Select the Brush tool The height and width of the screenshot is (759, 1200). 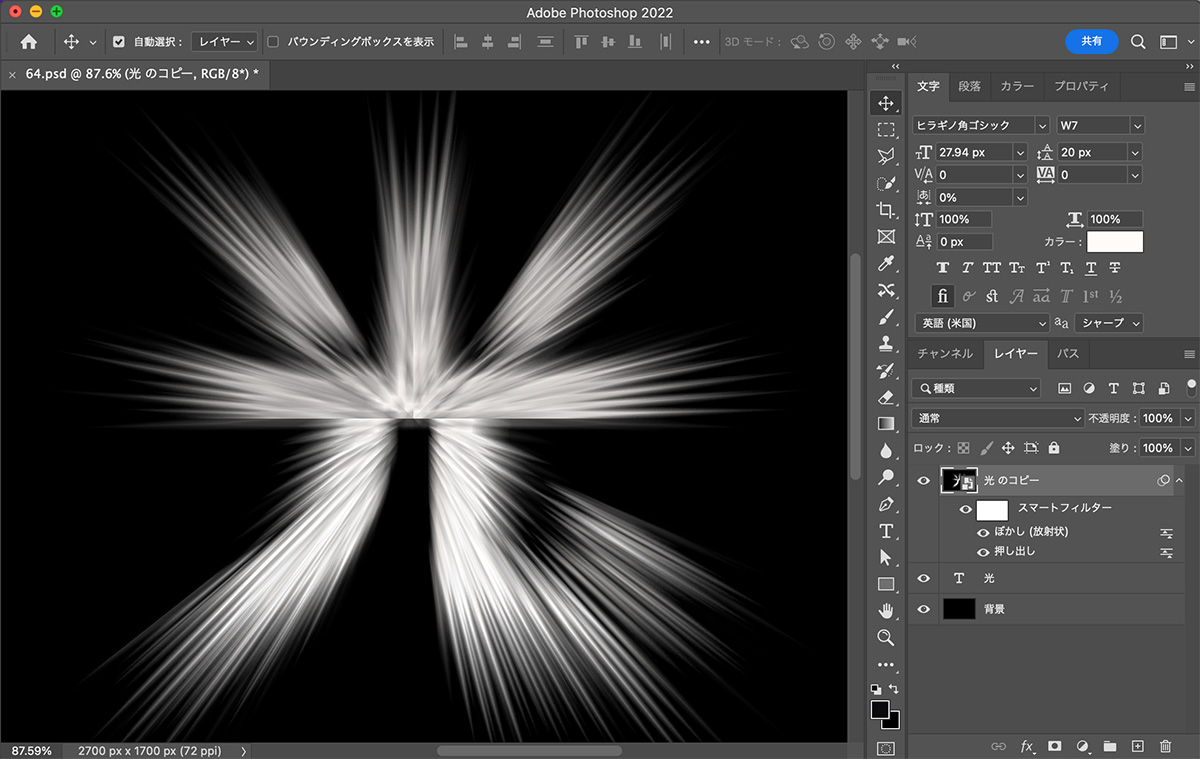pos(885,318)
